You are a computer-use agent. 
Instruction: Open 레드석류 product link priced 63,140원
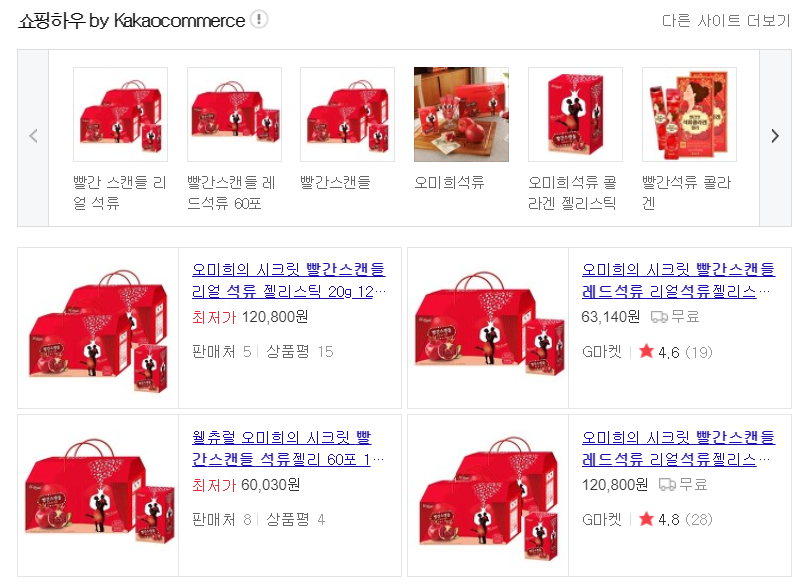point(678,280)
